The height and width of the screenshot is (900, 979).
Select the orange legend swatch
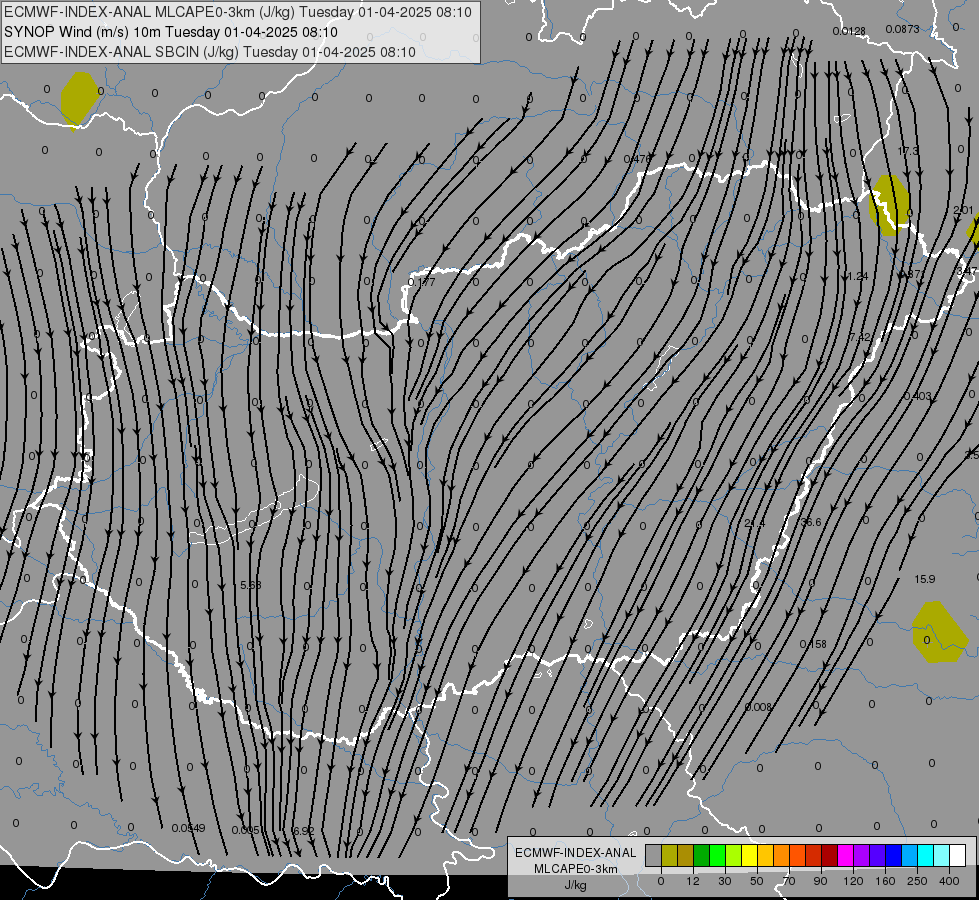click(782, 855)
